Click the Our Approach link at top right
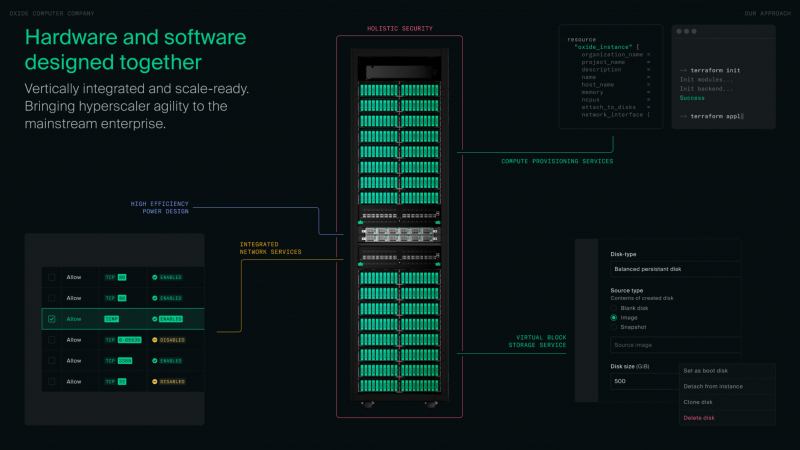This screenshot has width=800, height=450. 766,12
